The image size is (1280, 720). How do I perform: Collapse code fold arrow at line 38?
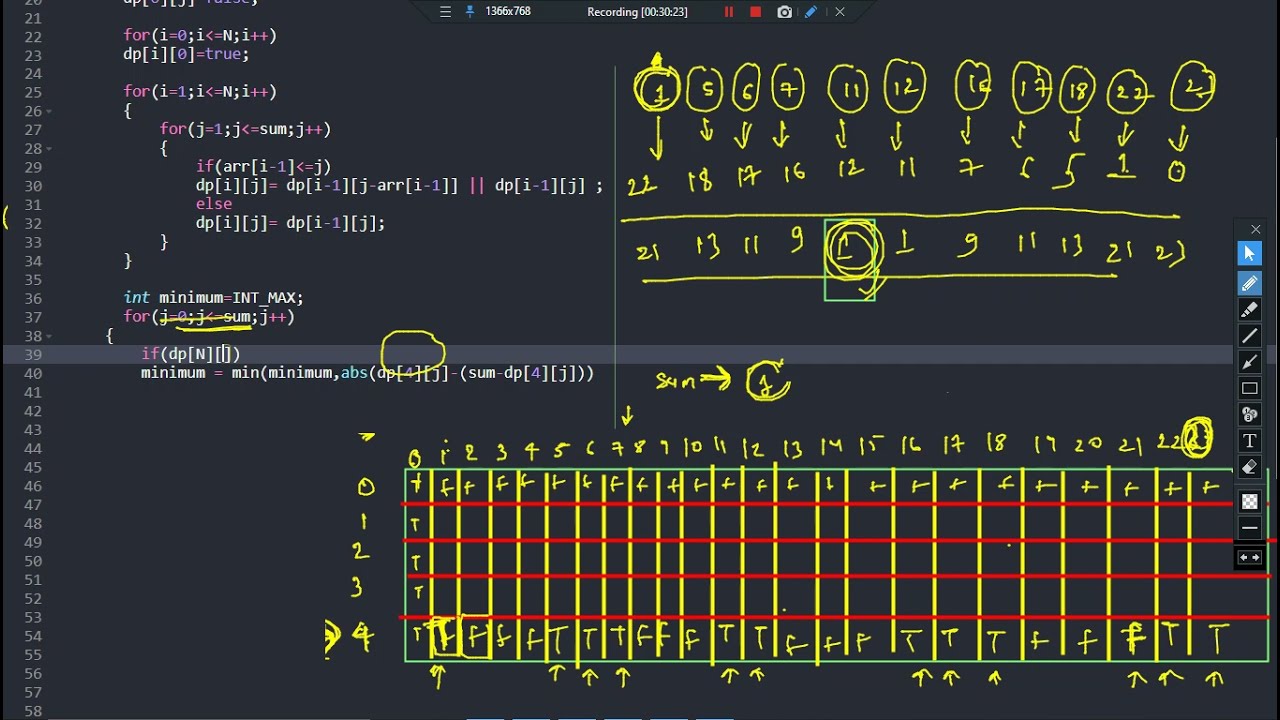coord(49,337)
